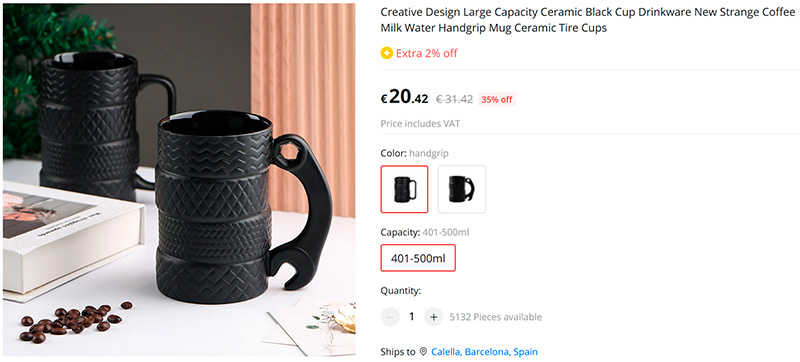Select the wrench-handle mug color thumbnail

click(x=462, y=189)
